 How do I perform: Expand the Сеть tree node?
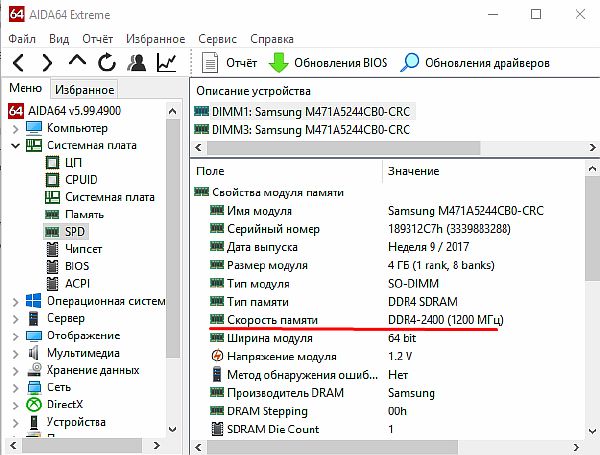pos(15,388)
